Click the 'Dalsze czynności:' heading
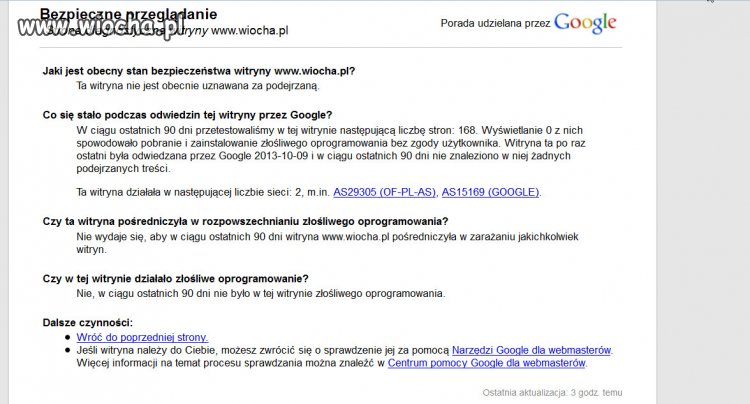 click(88, 323)
